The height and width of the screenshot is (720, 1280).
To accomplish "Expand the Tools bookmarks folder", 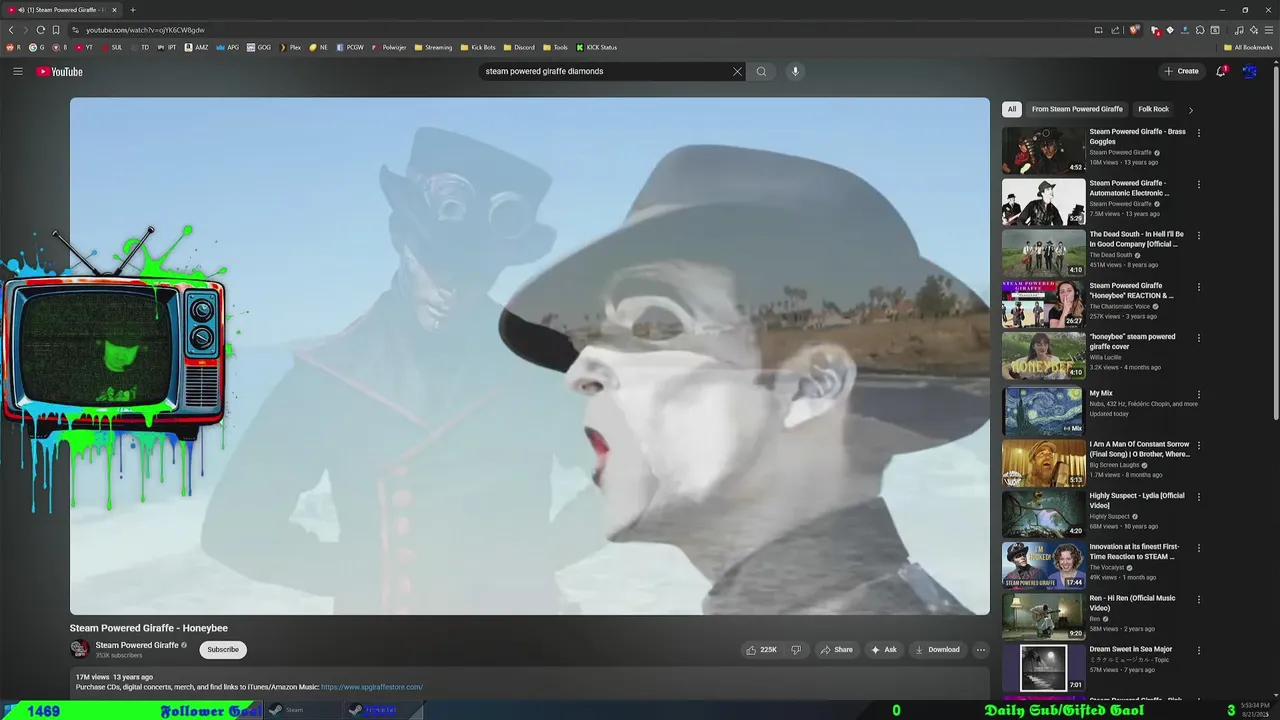I will tap(555, 47).
